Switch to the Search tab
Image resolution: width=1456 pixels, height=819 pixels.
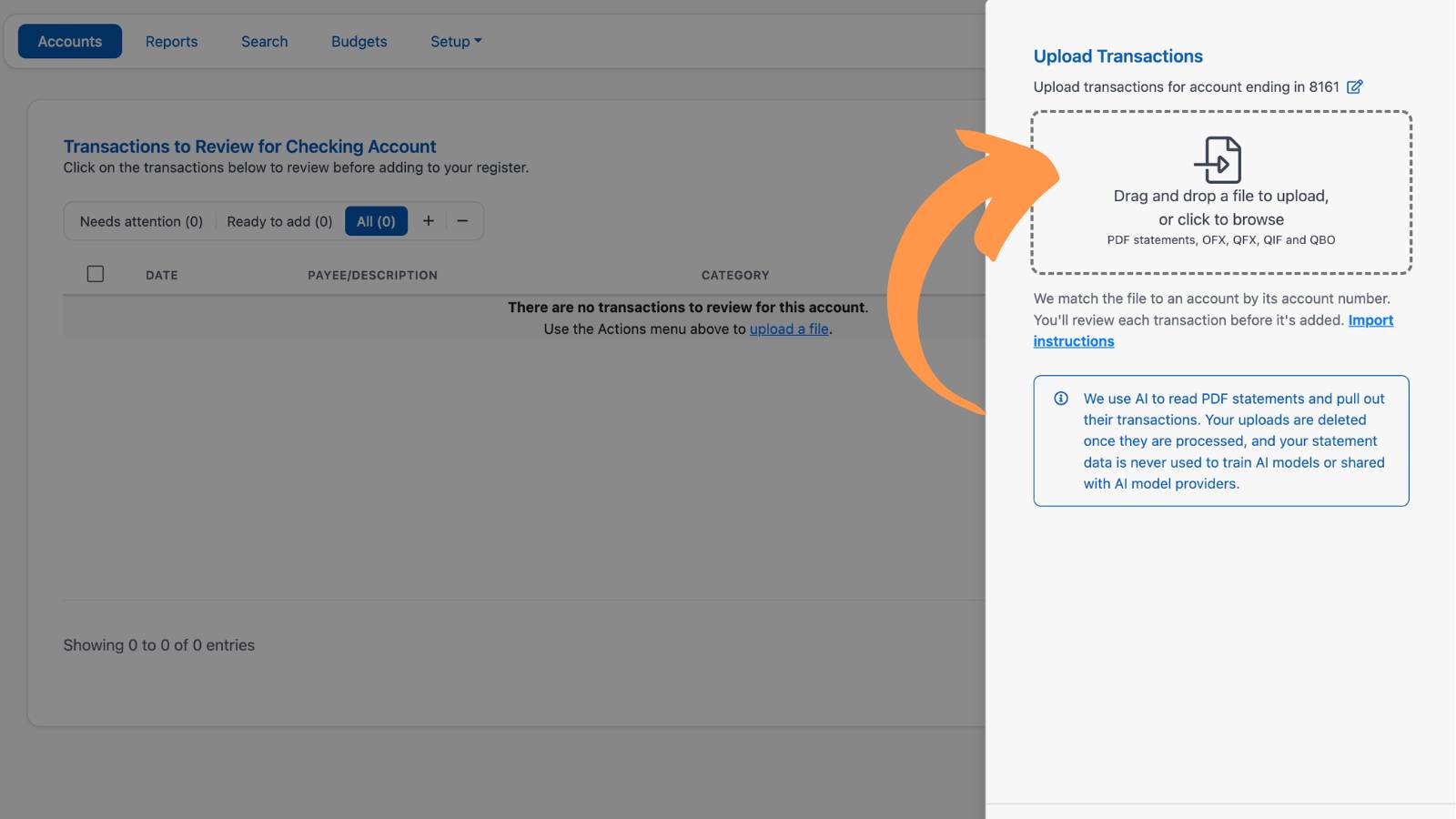tap(264, 41)
